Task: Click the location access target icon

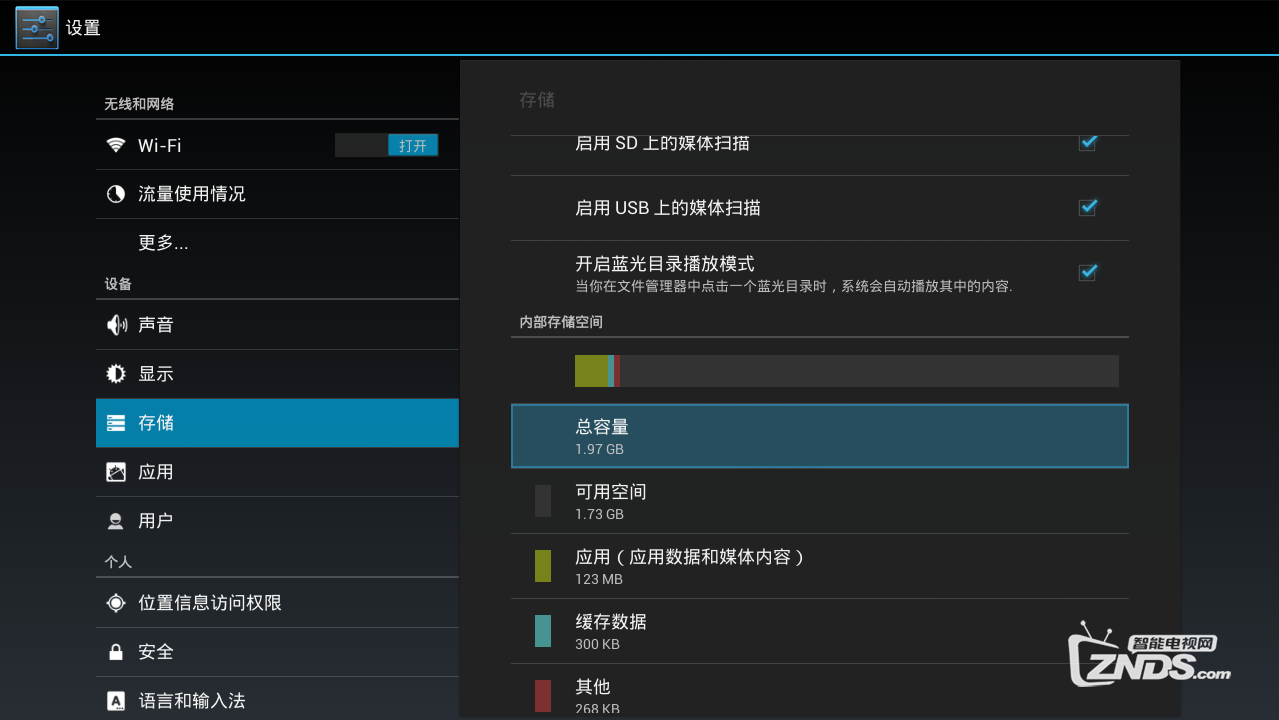Action: 116,603
